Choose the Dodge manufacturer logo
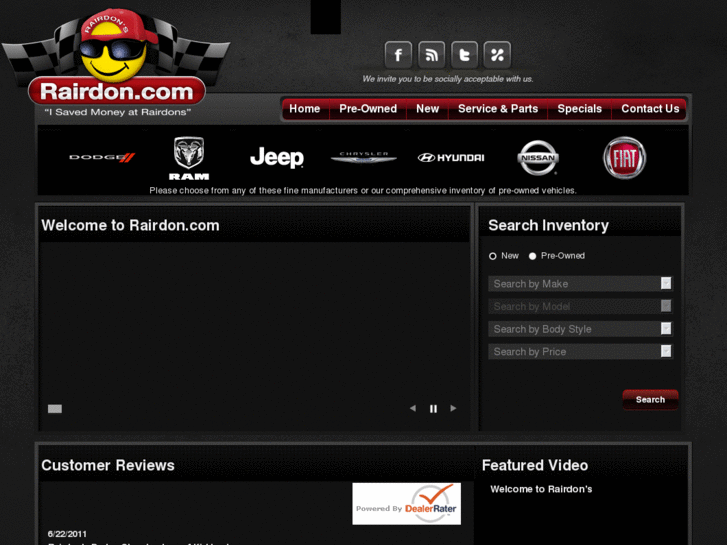 click(102, 157)
